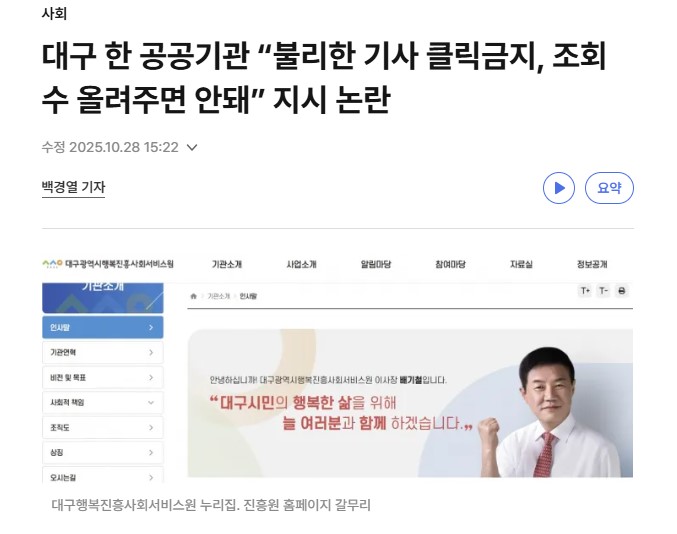Screen dimensions: 677x534
Task: Select 참여마당 in the top navigation
Action: tap(450, 264)
